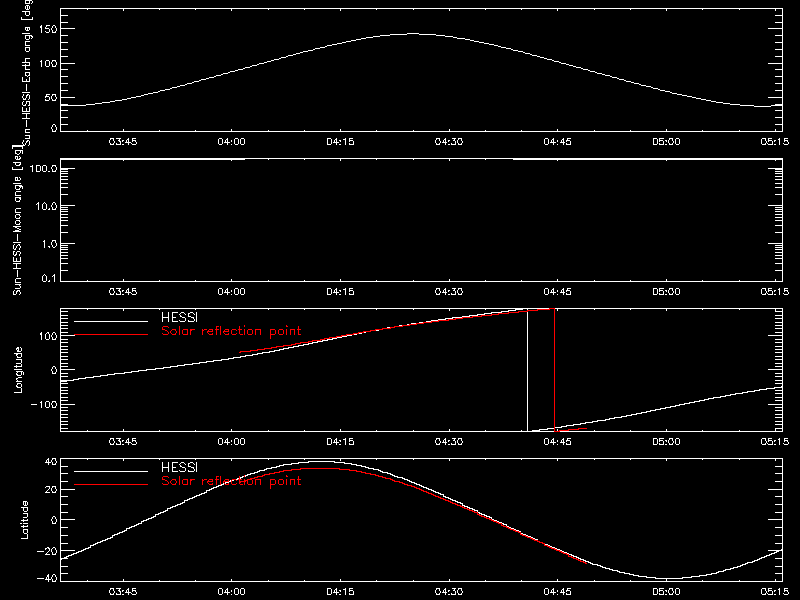Viewport: 800px width, 600px height.
Task: Select Solar reflection point legend in Latitude plot
Action: click(231, 481)
